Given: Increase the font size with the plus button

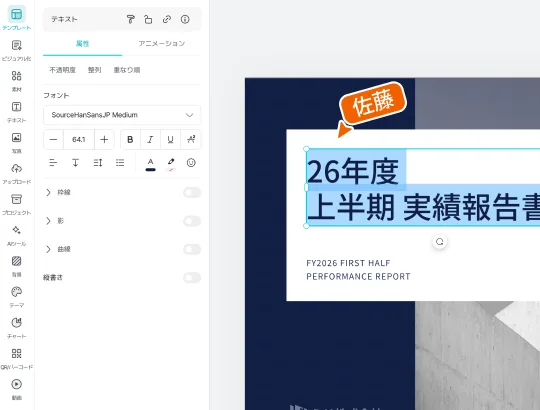Looking at the screenshot, I should click(x=104, y=139).
